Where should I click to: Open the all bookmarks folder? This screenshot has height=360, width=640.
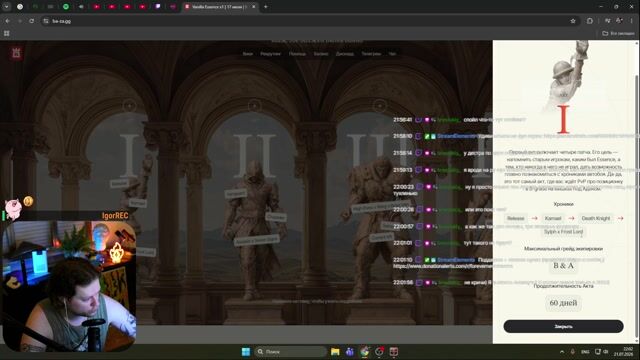(x=618, y=33)
